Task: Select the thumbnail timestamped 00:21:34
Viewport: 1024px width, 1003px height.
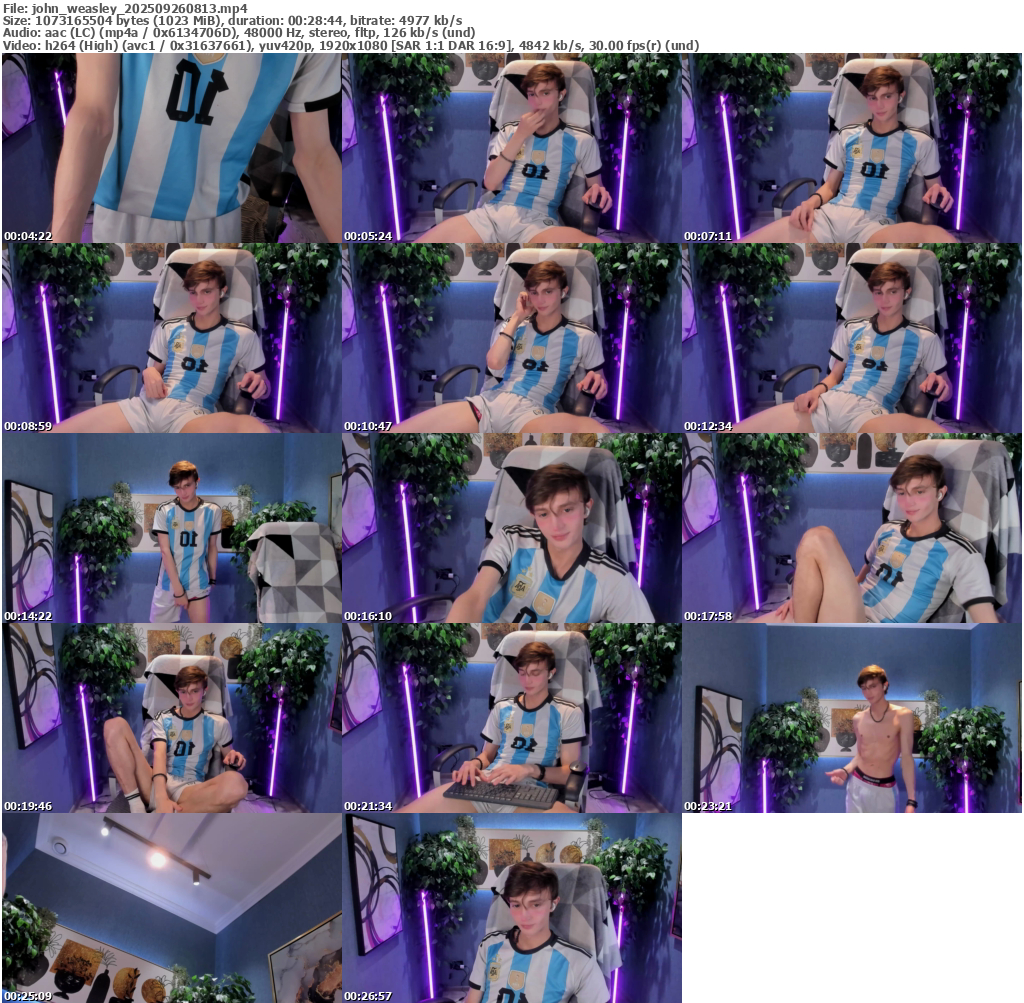Action: (x=511, y=718)
